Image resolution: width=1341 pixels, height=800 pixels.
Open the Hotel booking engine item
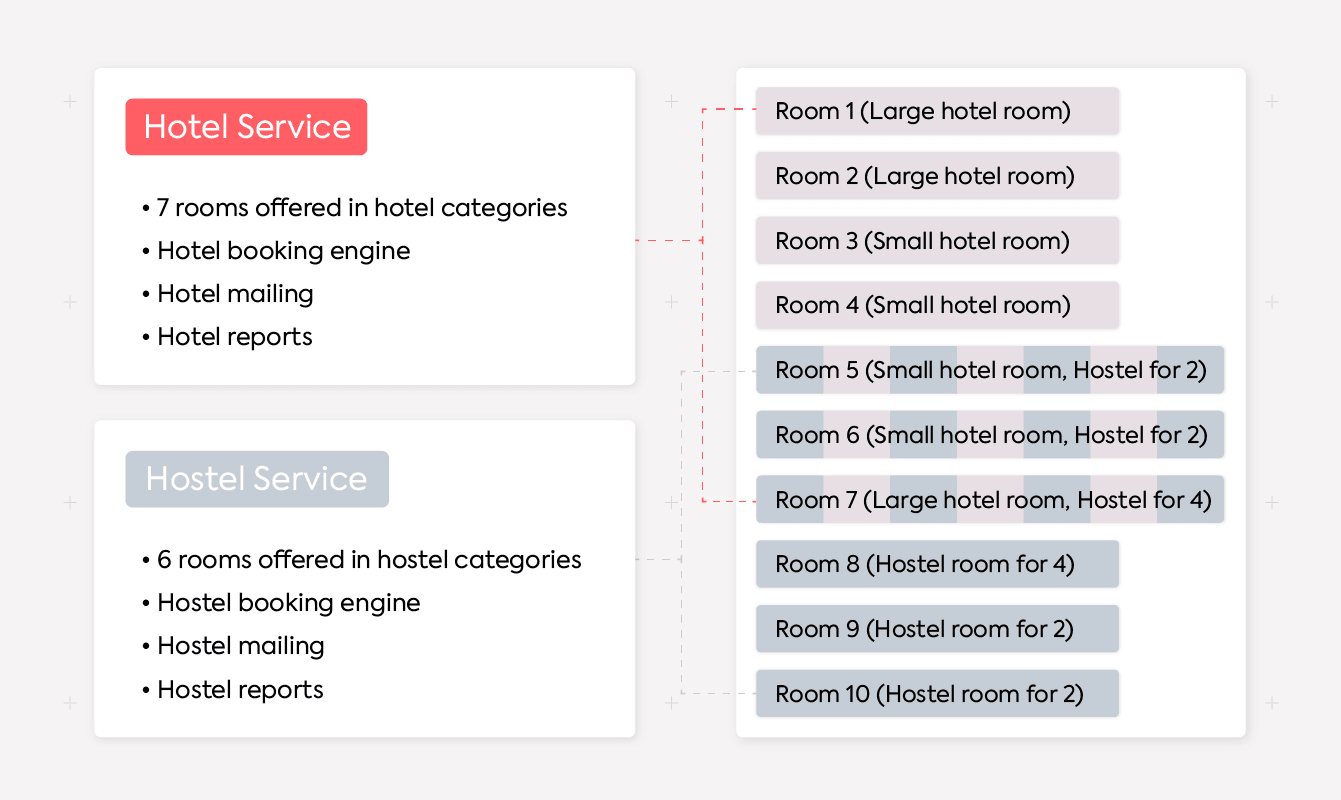(x=283, y=251)
